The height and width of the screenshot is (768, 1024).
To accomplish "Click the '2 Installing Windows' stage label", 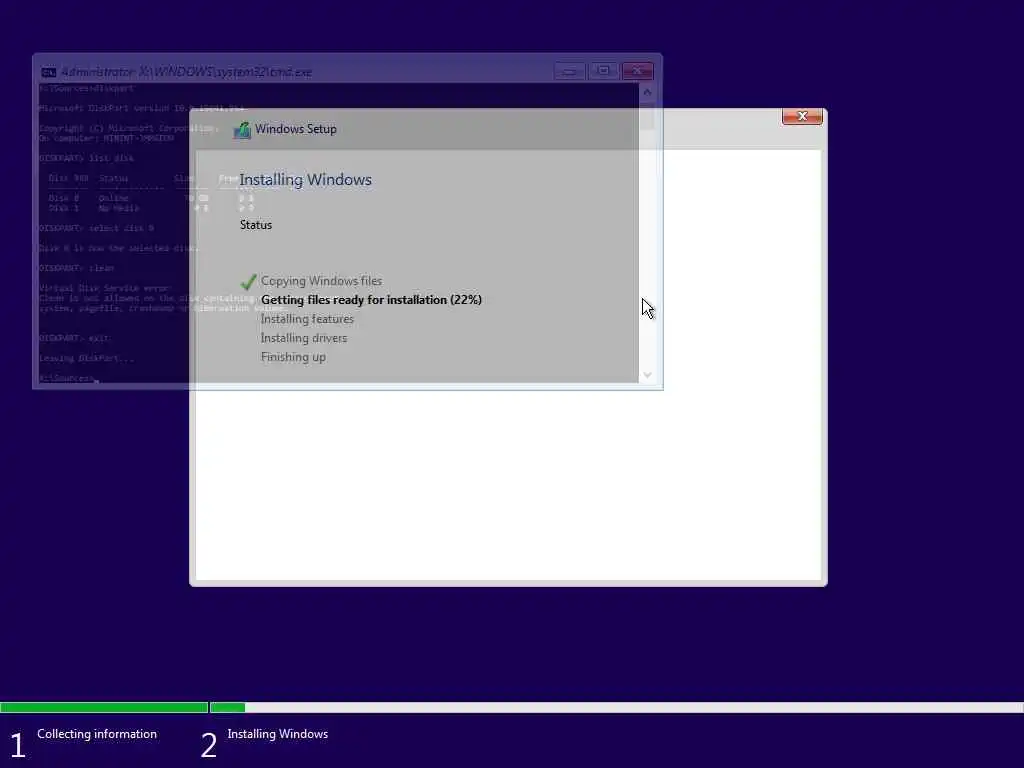I will click(264, 742).
